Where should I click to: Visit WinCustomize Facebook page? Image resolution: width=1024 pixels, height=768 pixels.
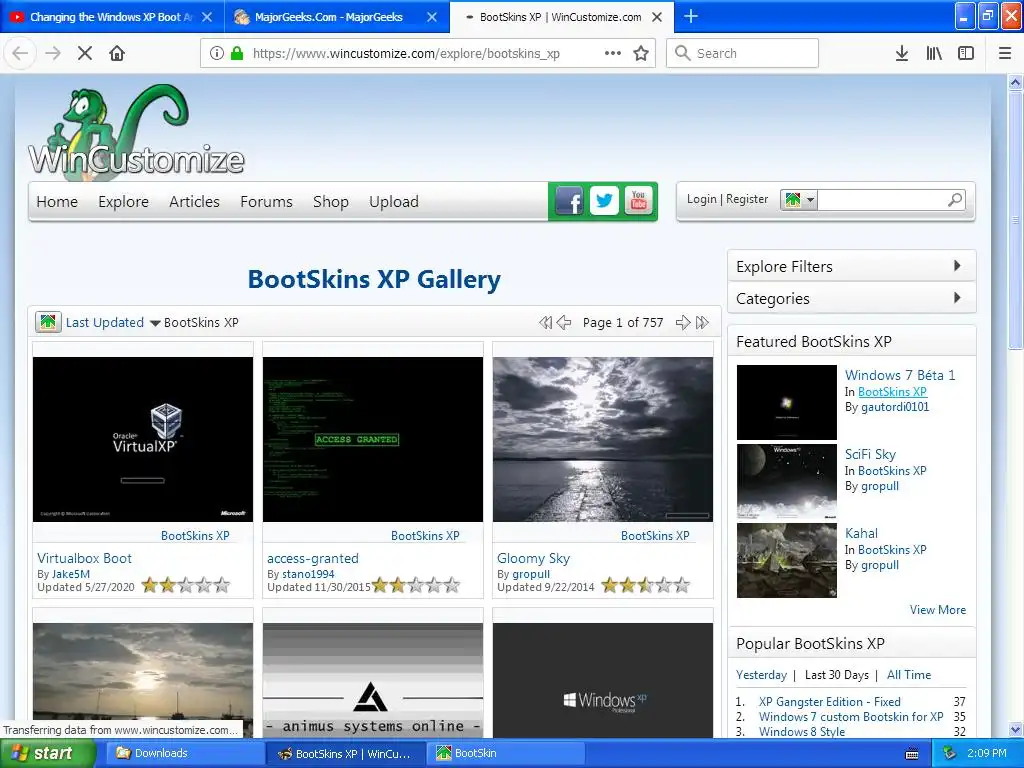pyautogui.click(x=569, y=201)
